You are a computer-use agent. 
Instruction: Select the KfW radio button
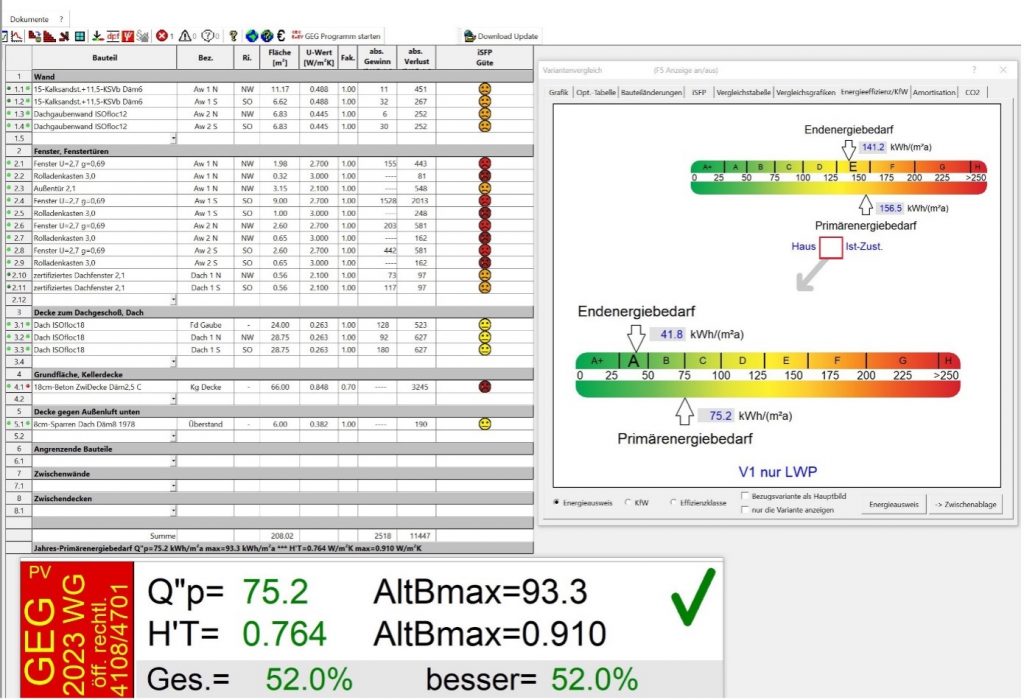tap(628, 503)
